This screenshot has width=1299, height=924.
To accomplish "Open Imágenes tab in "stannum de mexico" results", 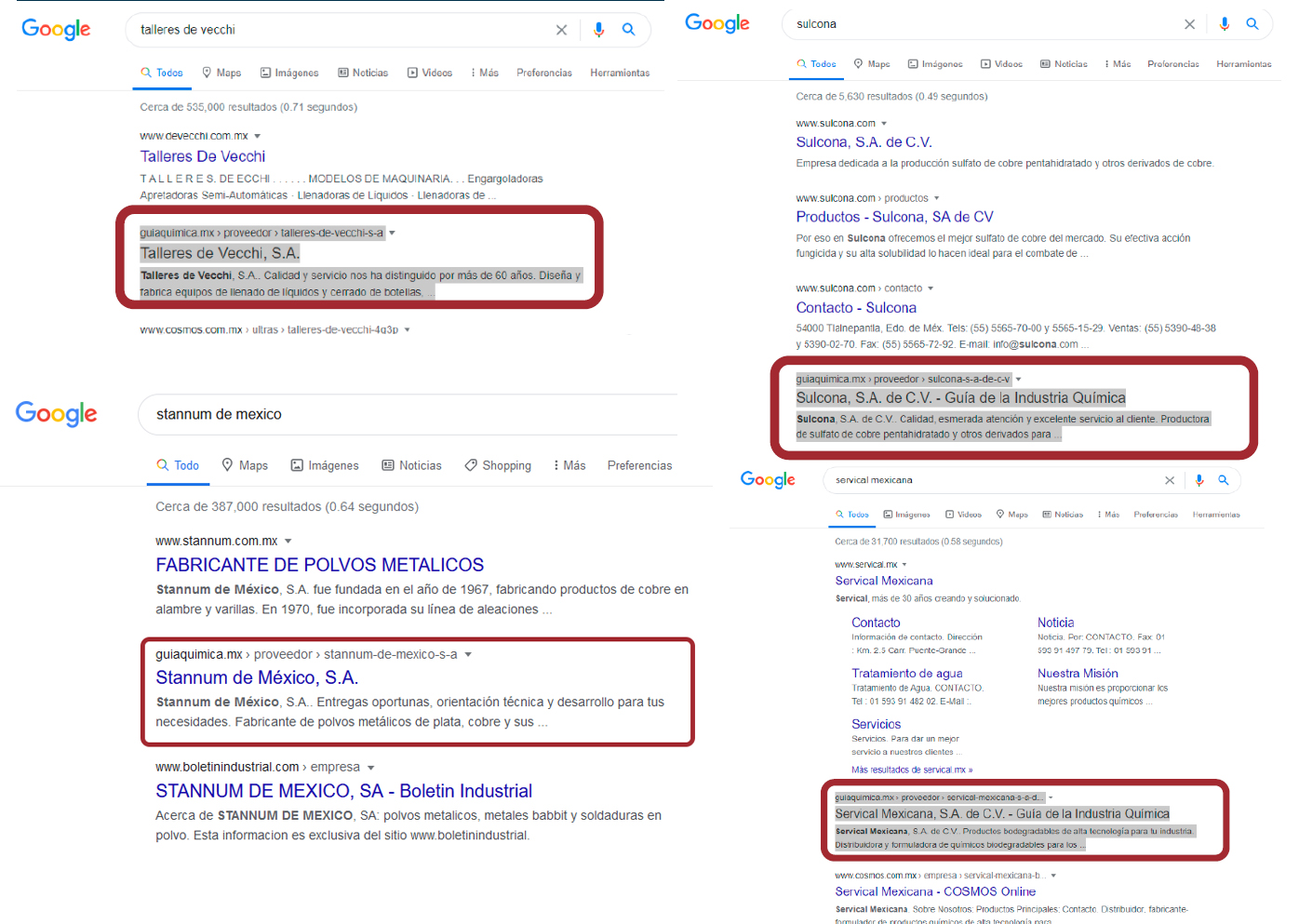I will [x=325, y=465].
